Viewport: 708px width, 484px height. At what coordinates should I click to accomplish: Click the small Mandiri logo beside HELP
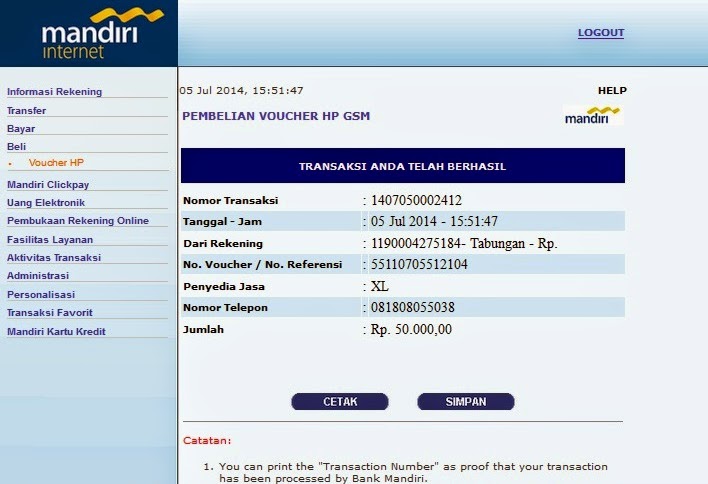[x=593, y=116]
